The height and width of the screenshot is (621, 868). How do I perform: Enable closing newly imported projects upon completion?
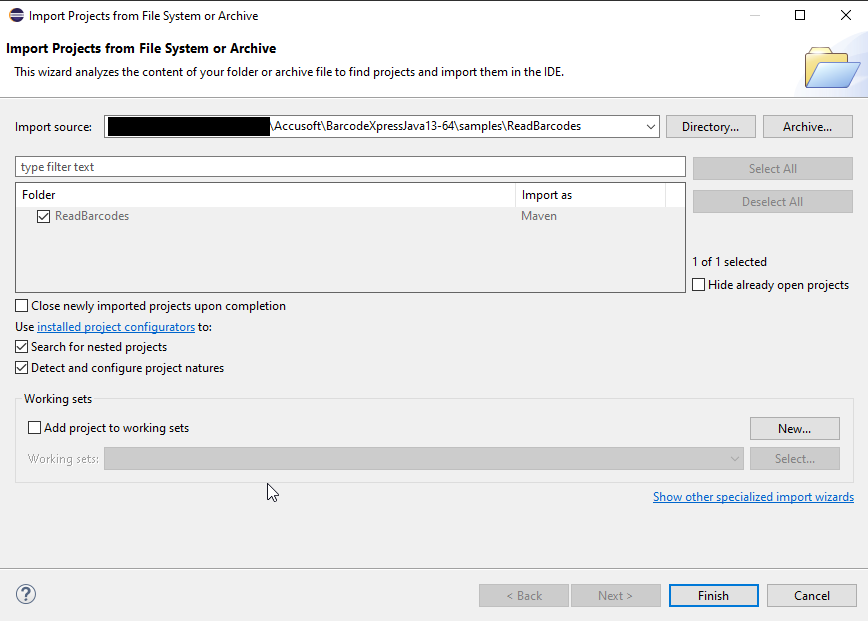(20, 305)
